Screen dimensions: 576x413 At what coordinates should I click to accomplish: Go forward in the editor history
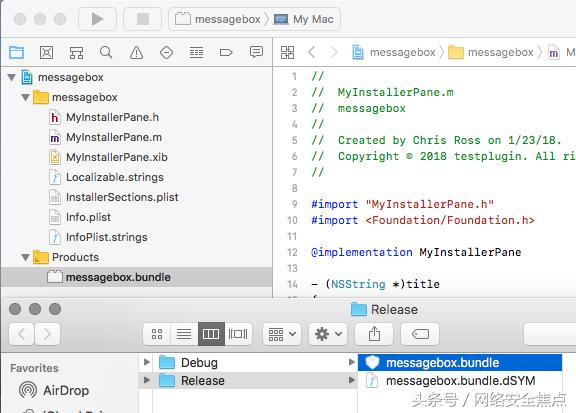coord(334,52)
